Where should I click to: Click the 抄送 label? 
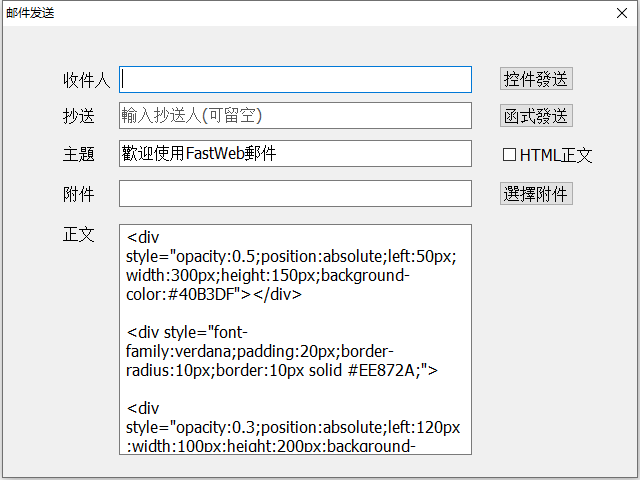[79, 116]
